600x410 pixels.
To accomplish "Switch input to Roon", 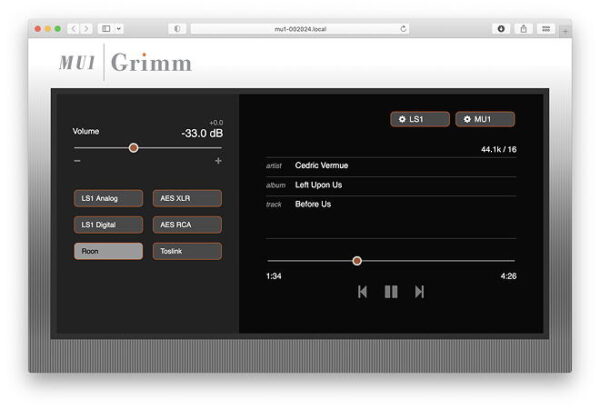I will (x=108, y=252).
